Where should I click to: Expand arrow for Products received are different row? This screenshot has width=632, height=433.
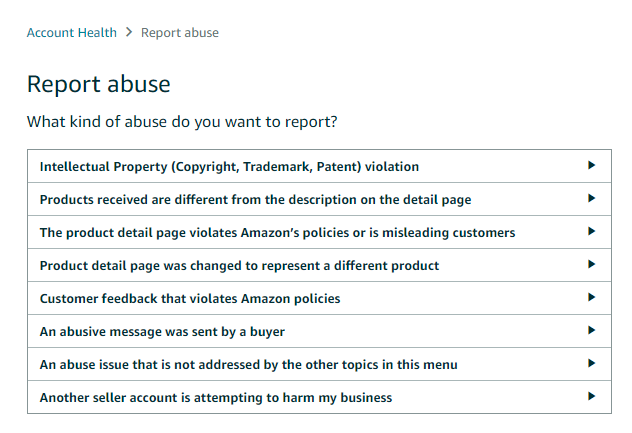[591, 198]
